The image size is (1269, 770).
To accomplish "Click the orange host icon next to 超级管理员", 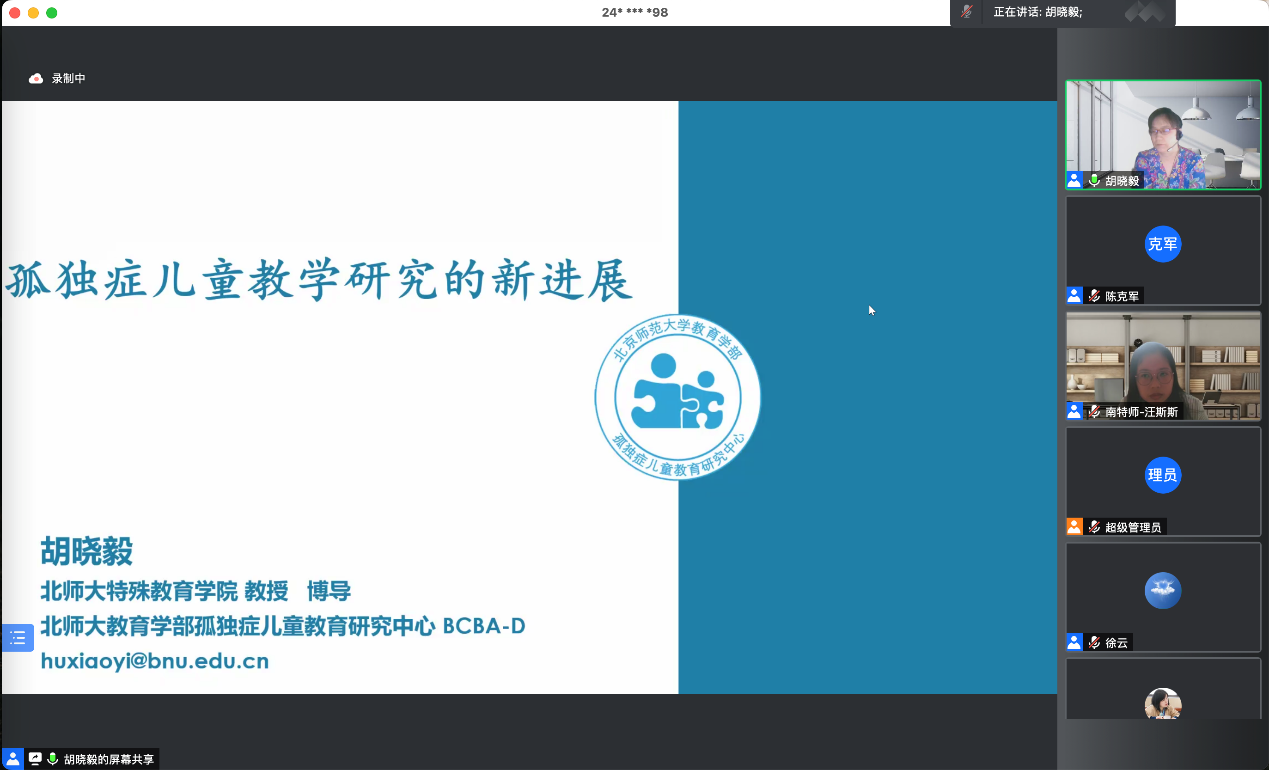I will tap(1074, 527).
